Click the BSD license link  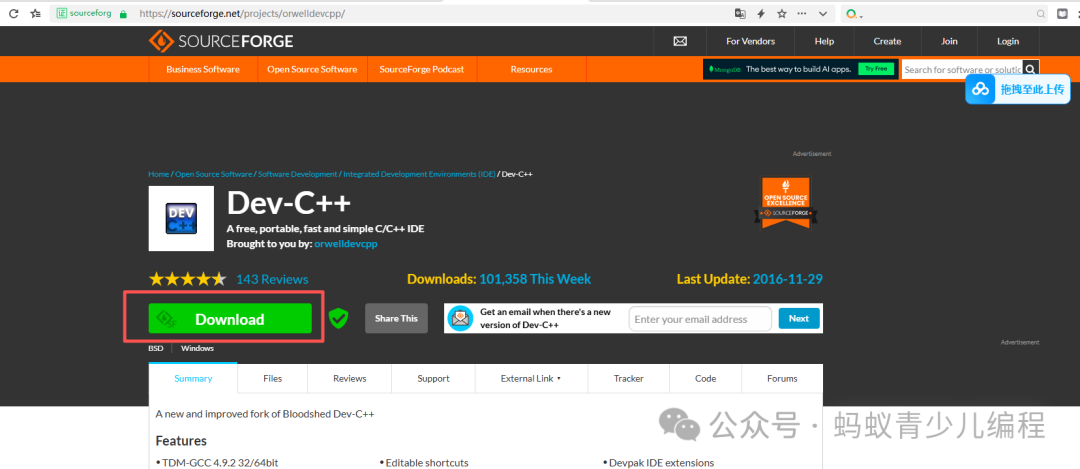(x=156, y=348)
